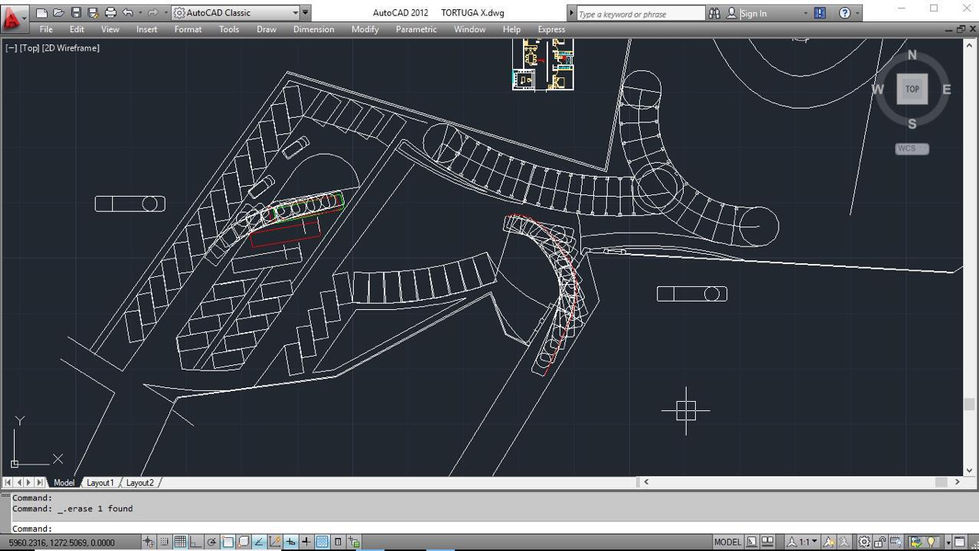Viewport: 979px width, 551px height.
Task: Click the Open file folder icon
Action: point(59,12)
